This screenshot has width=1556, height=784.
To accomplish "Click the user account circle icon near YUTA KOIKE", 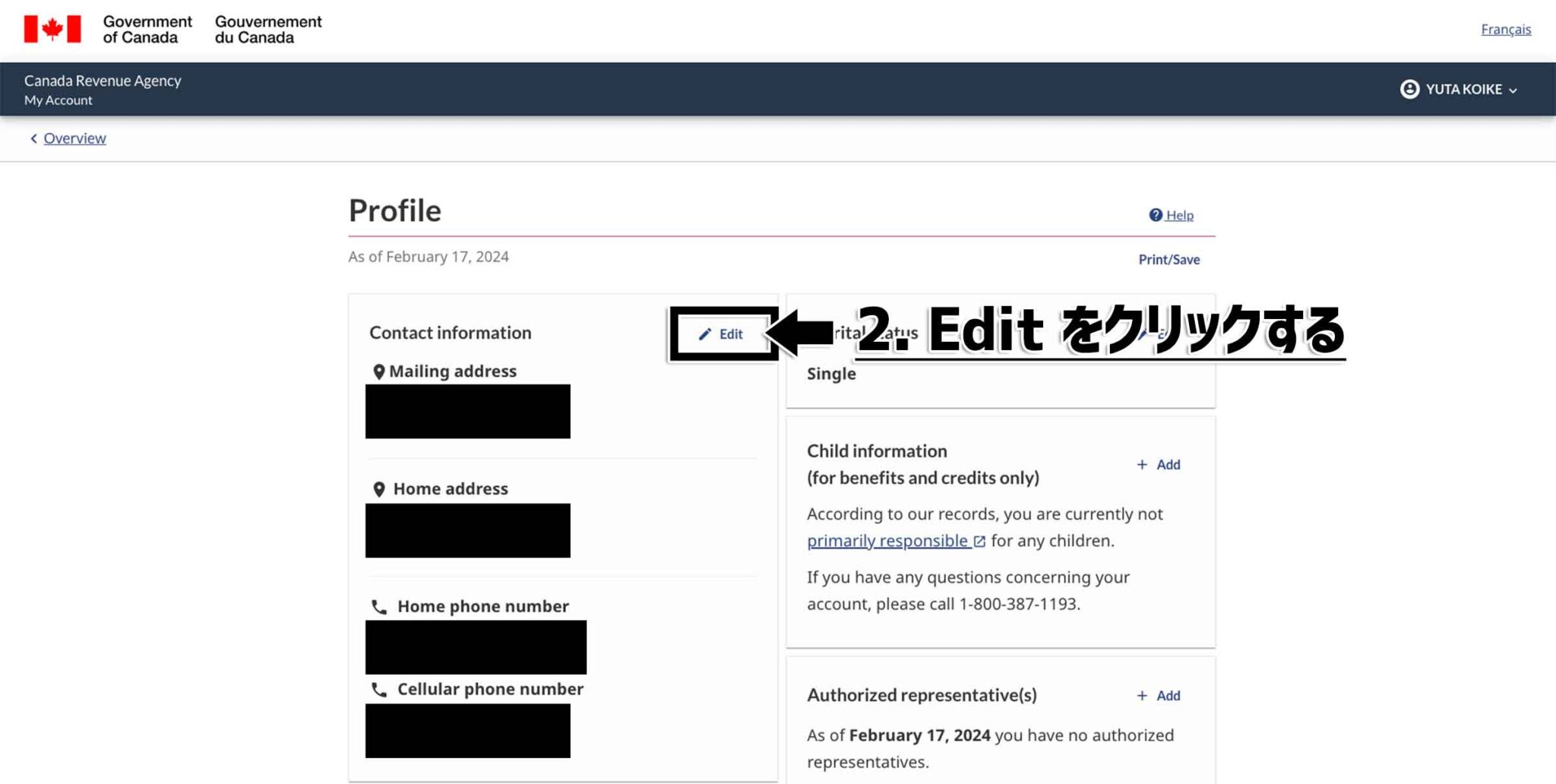I will tap(1410, 89).
